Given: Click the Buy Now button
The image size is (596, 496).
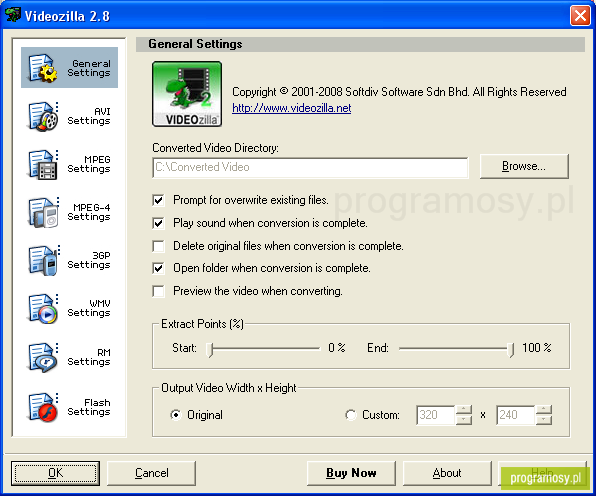Looking at the screenshot, I should [351, 473].
